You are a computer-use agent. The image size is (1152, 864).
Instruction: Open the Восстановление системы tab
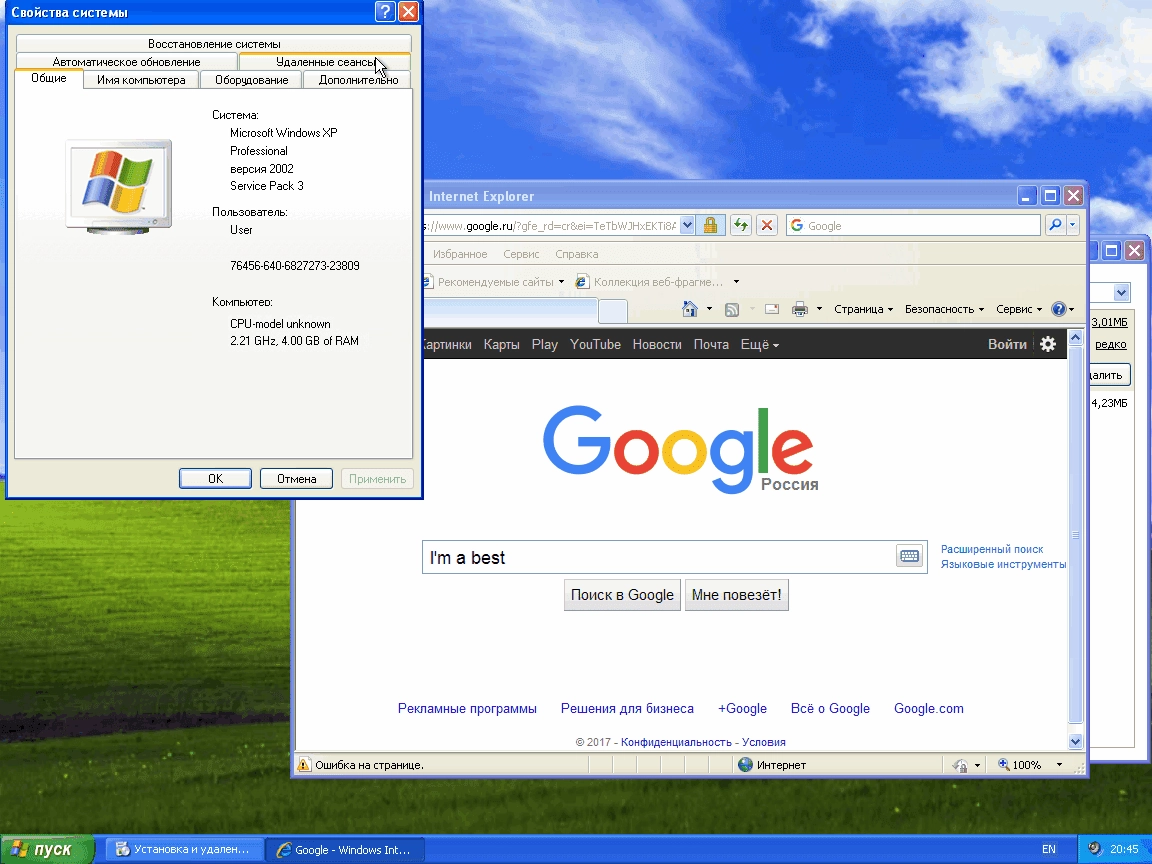(214, 44)
